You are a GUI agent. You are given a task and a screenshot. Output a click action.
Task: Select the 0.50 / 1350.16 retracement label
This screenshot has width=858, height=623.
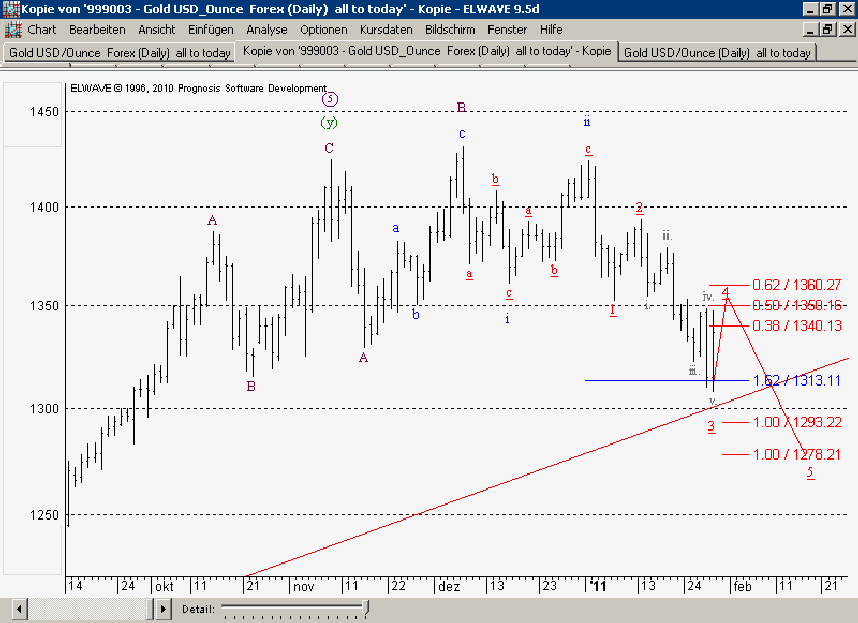click(796, 305)
